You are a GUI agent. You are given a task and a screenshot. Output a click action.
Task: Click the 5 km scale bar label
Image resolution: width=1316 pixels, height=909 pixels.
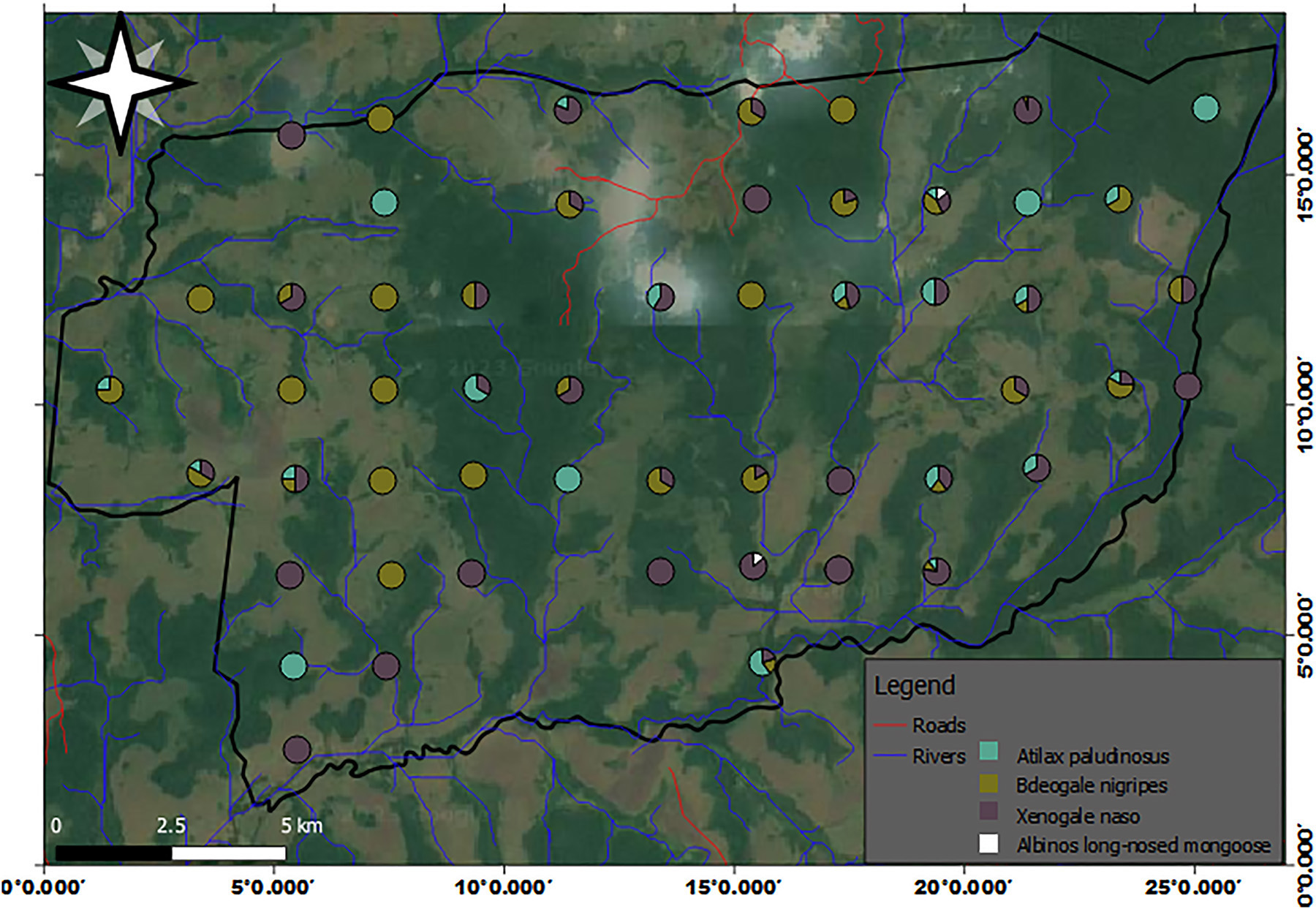[301, 826]
